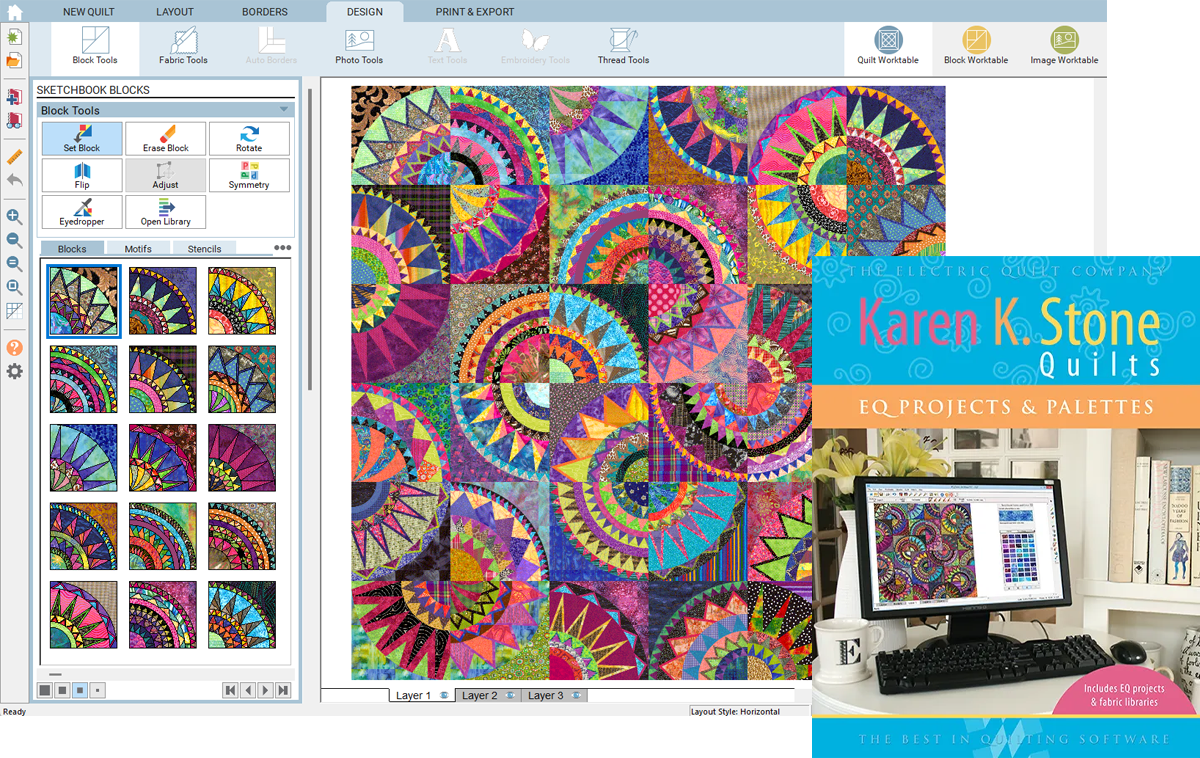1200x758 pixels.
Task: Select largest block display size square
Action: click(45, 690)
